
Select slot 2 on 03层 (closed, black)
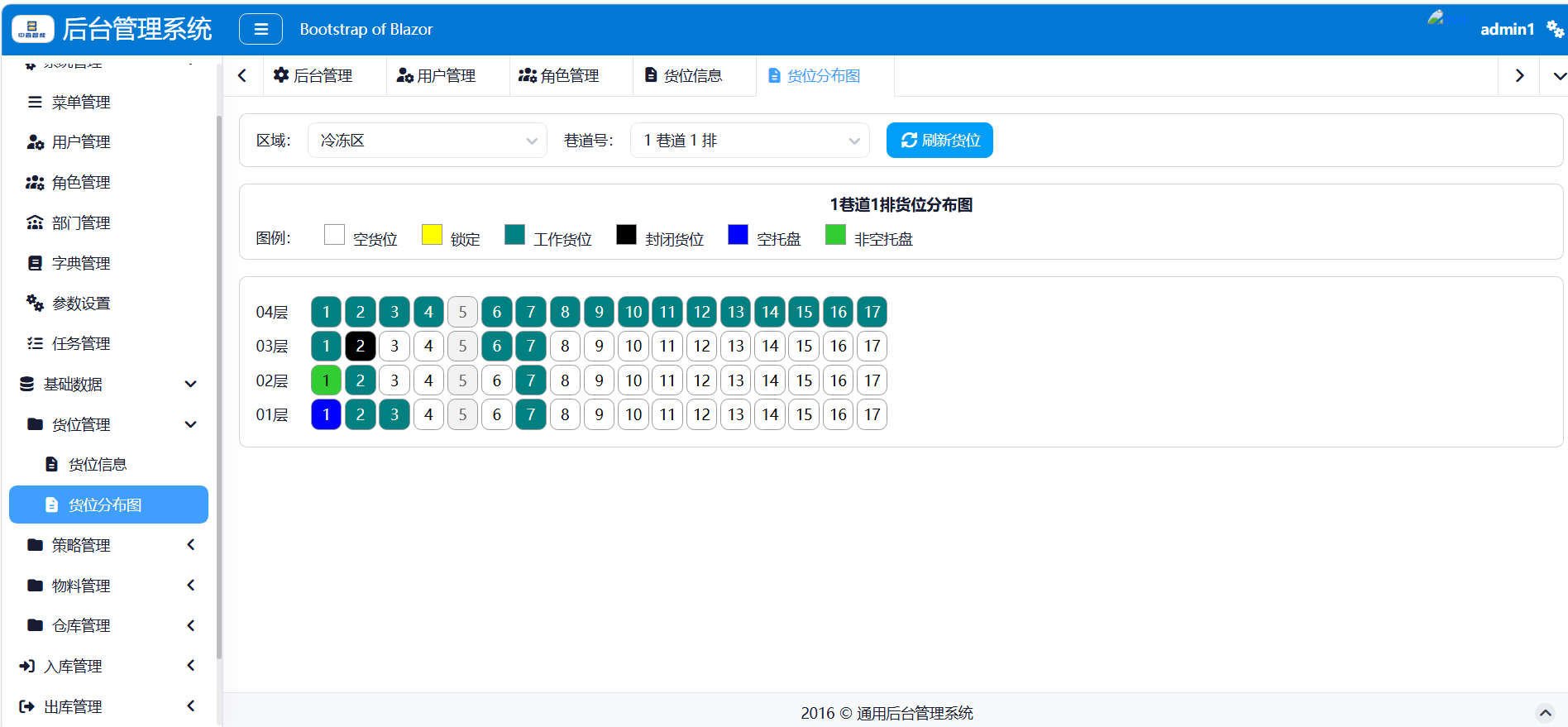tap(361, 347)
